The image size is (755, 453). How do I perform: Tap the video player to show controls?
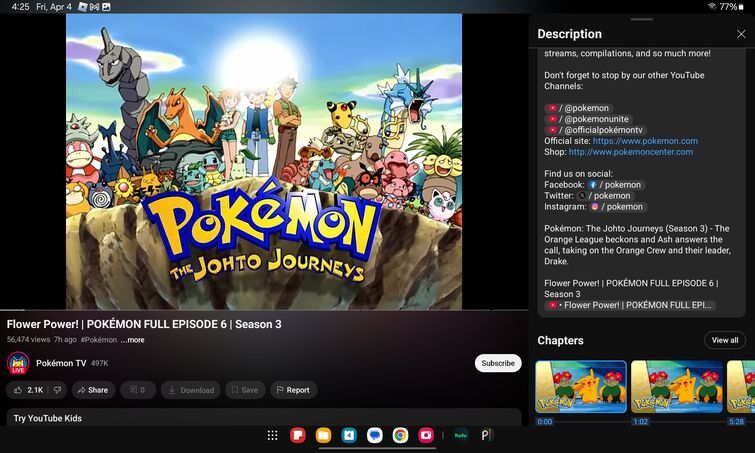(x=264, y=161)
